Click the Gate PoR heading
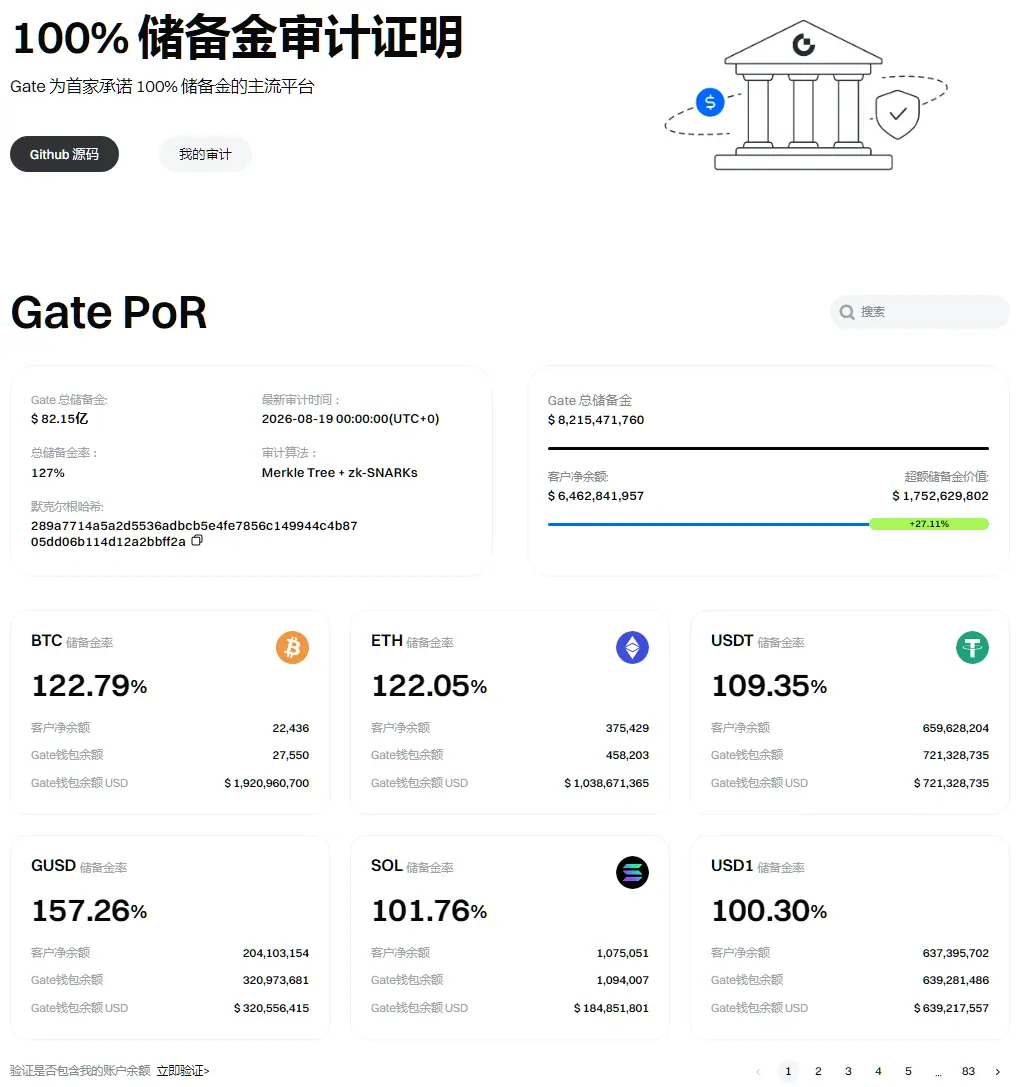Image resolution: width=1016 pixels, height=1087 pixels. (109, 312)
